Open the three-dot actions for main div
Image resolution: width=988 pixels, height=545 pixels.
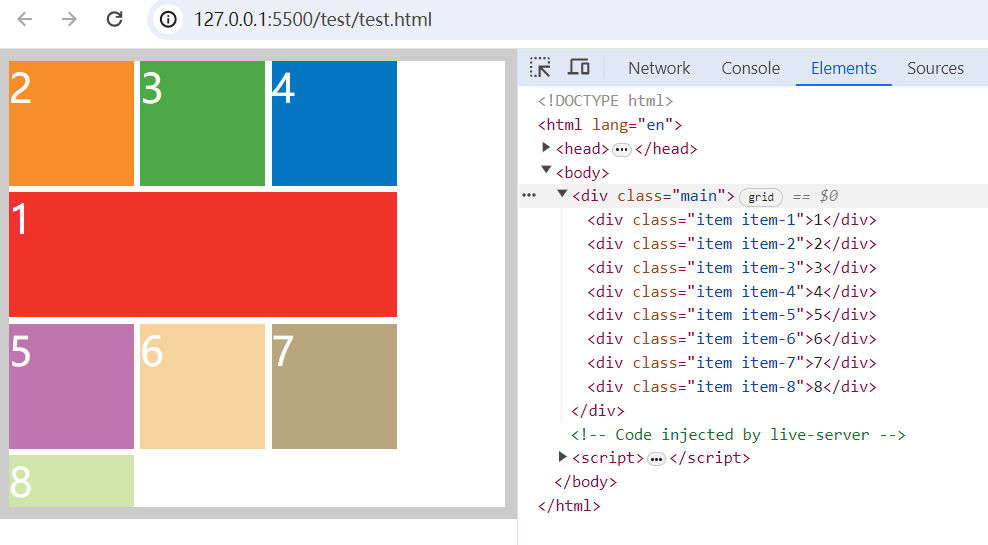tap(529, 195)
